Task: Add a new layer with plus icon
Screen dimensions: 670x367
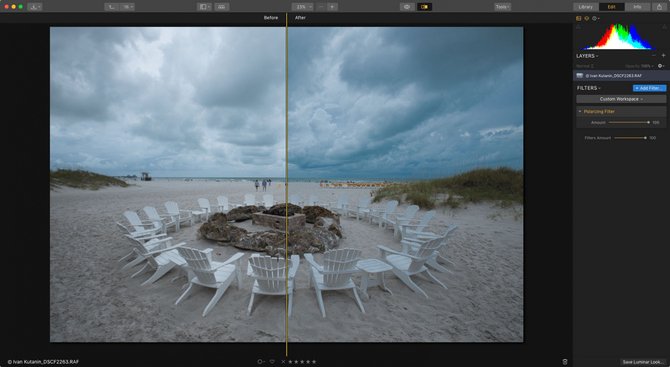Action: coord(664,56)
